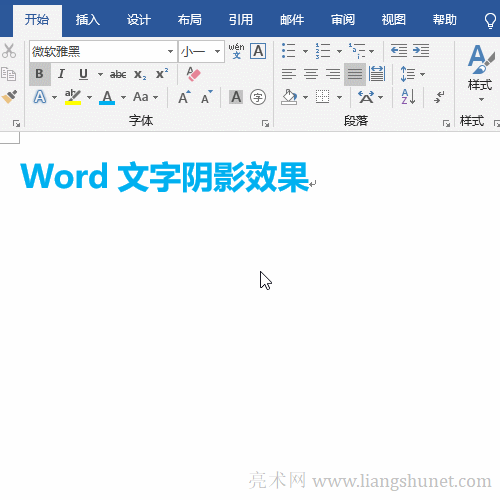
Task: Switch to the 布局 tab
Action: 190,20
